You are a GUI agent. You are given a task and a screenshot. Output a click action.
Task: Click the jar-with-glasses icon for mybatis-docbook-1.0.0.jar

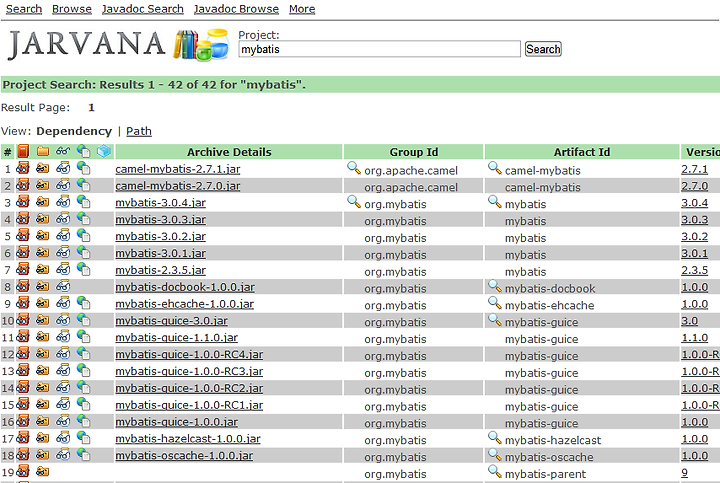63,286
